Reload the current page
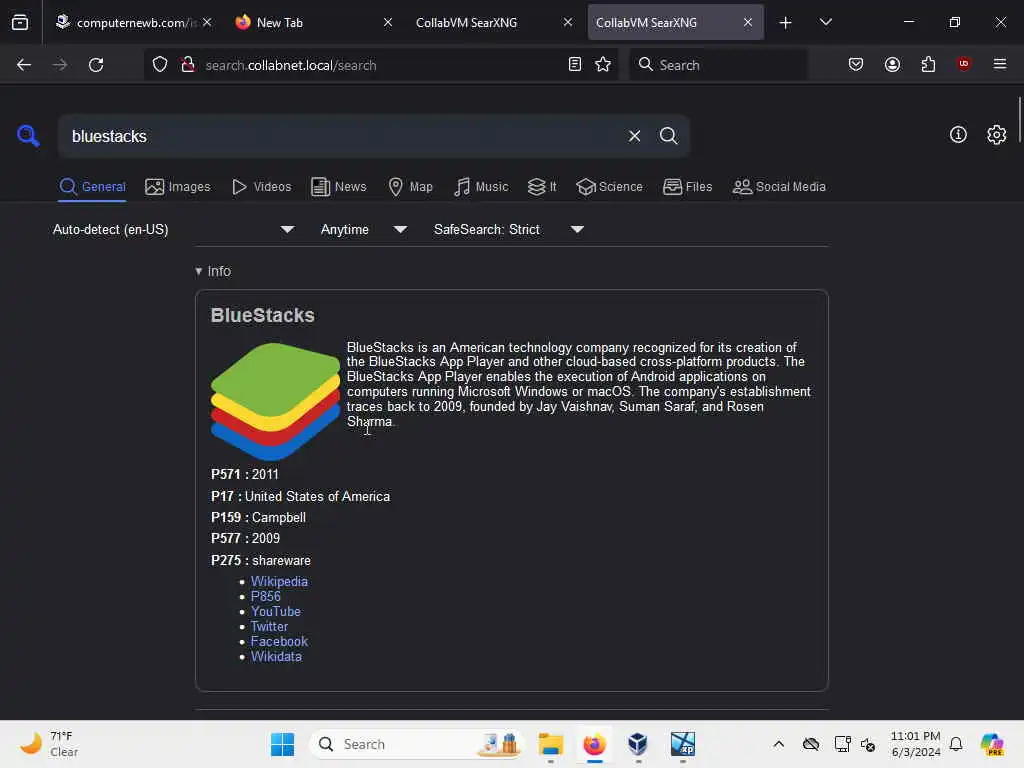Image resolution: width=1024 pixels, height=768 pixels. pos(96,65)
